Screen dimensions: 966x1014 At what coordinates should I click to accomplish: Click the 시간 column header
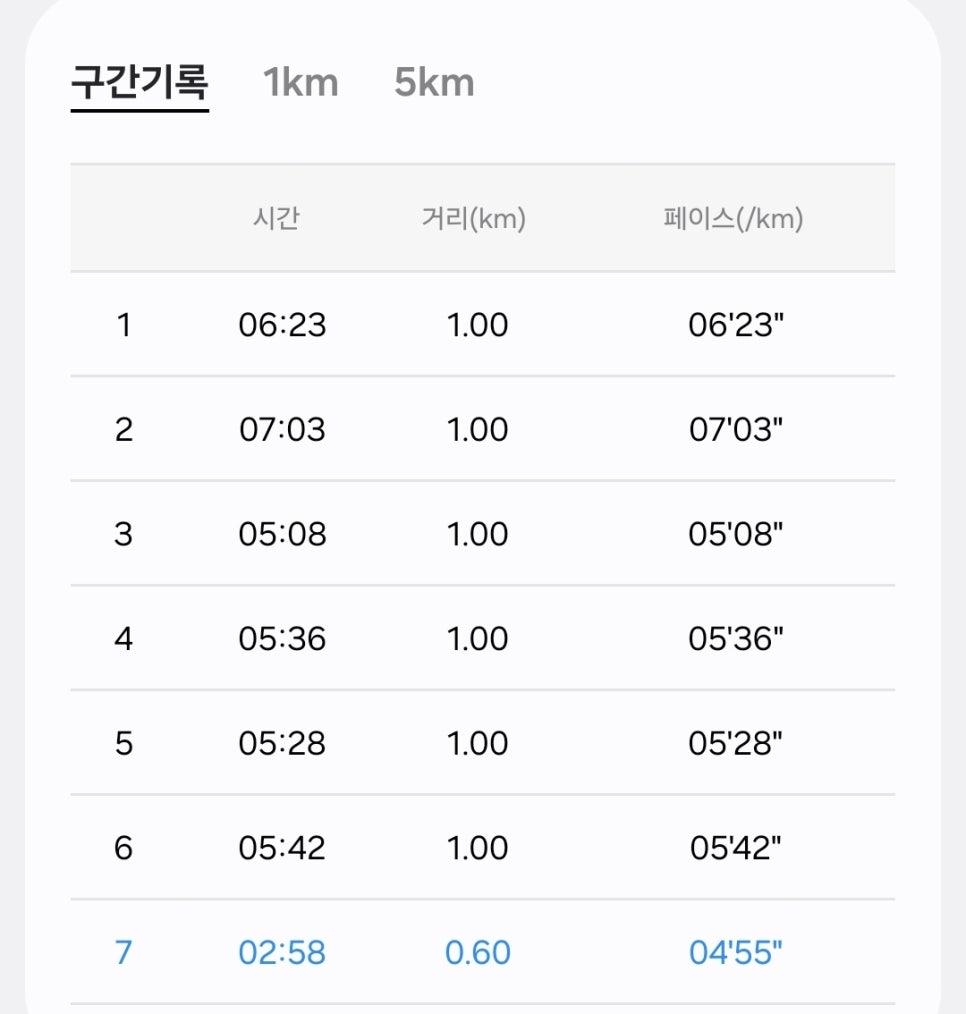[x=277, y=218]
